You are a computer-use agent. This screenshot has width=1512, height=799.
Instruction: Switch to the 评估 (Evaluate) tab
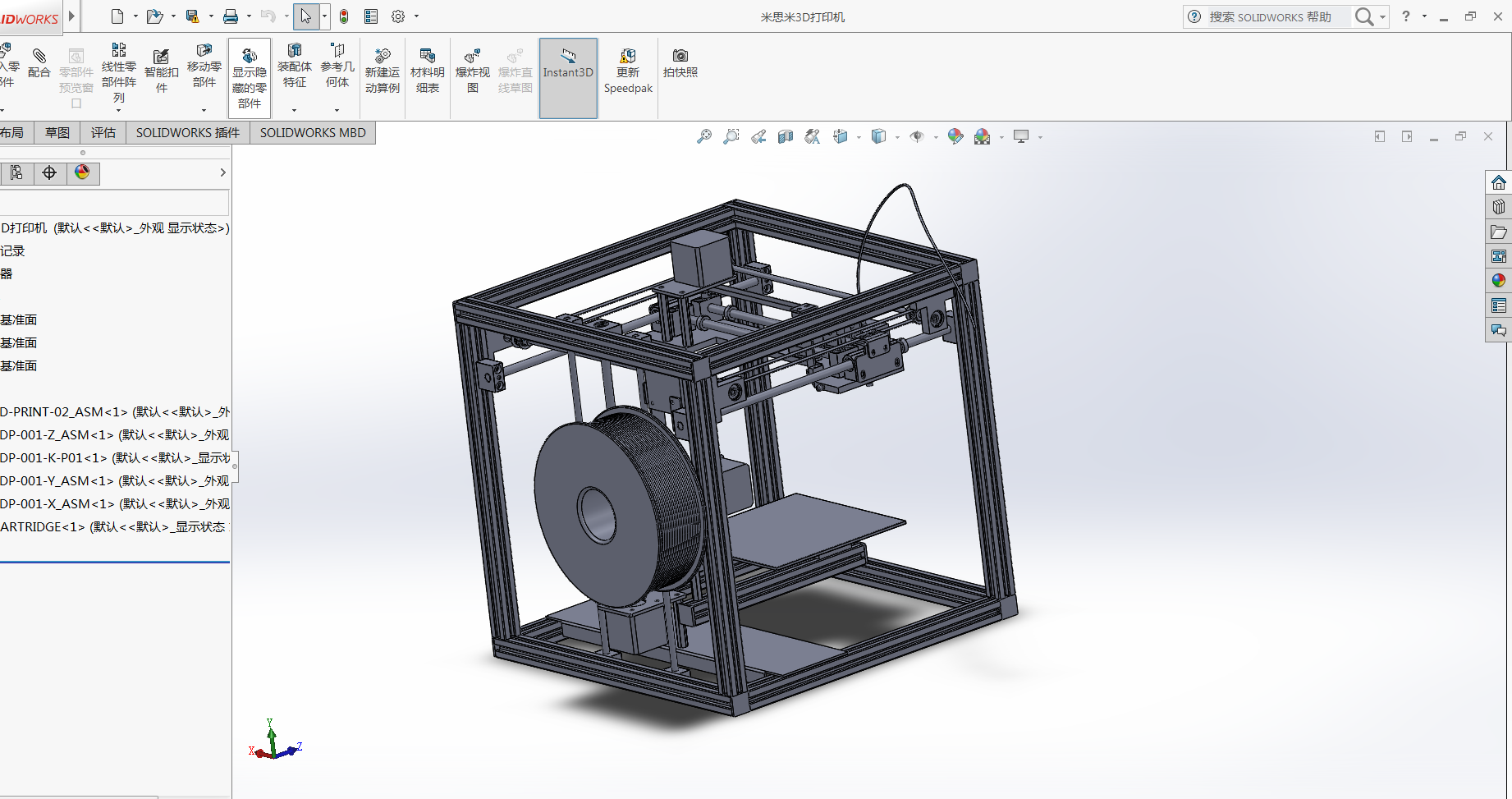coord(103,133)
